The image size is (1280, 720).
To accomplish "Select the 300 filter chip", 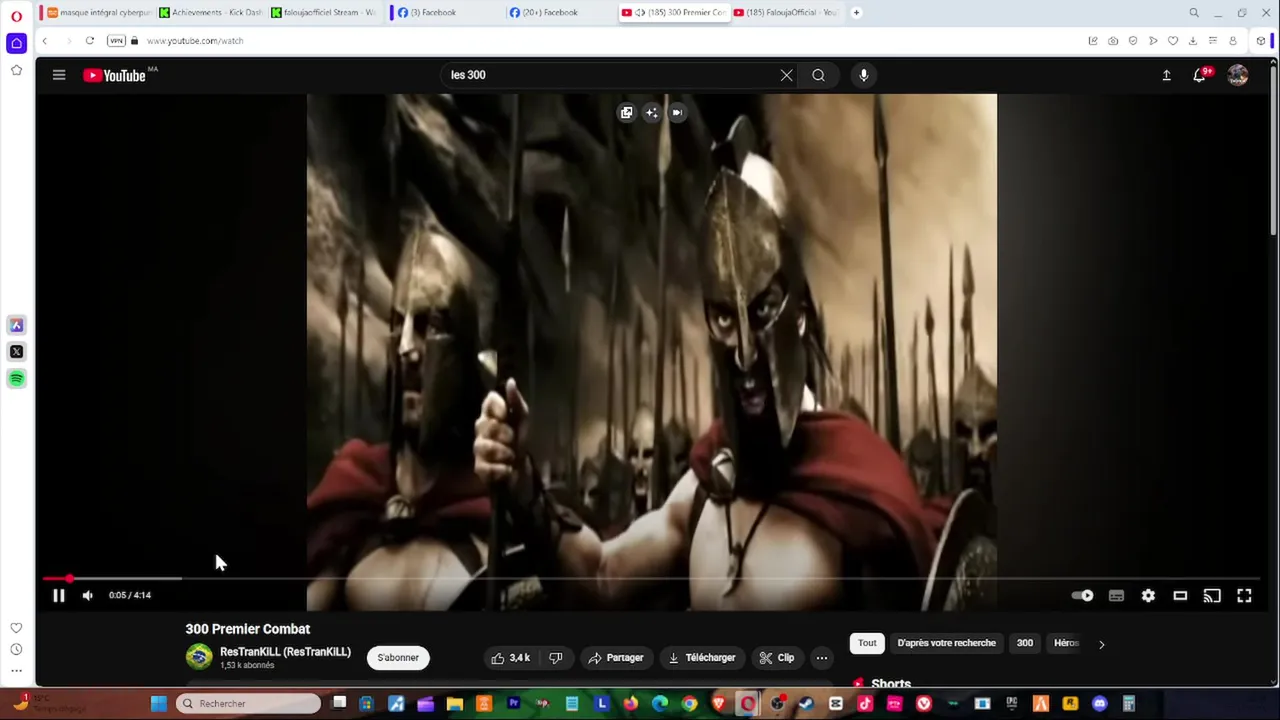I will coord(1025,643).
